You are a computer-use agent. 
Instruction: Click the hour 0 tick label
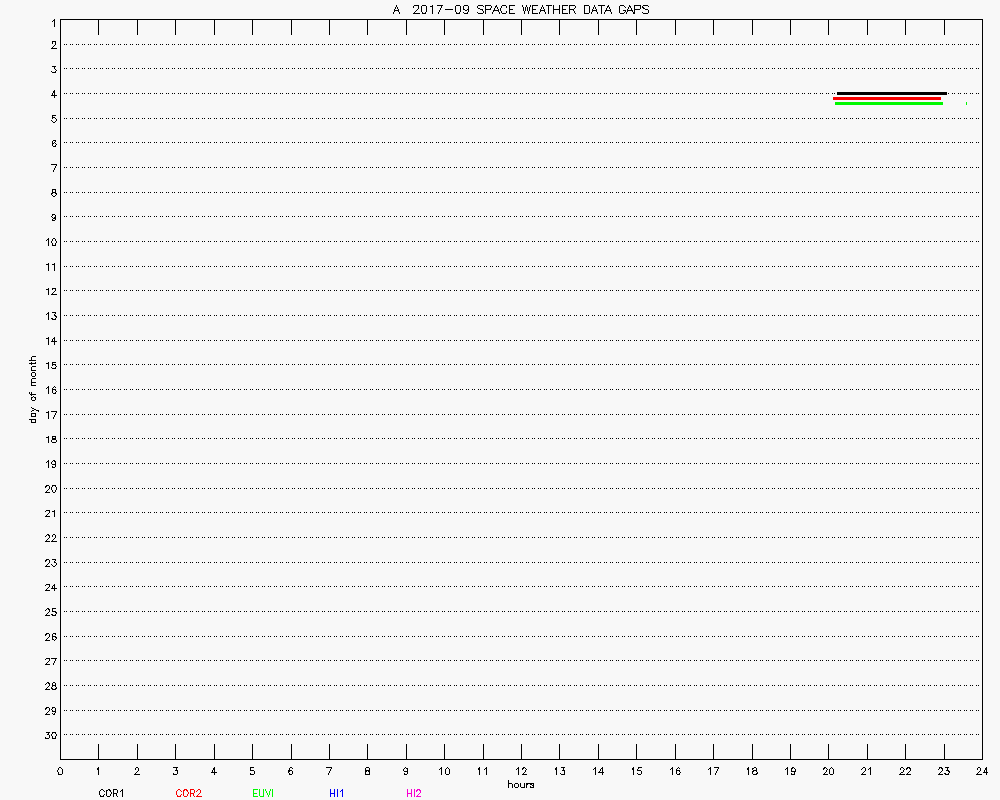61,771
